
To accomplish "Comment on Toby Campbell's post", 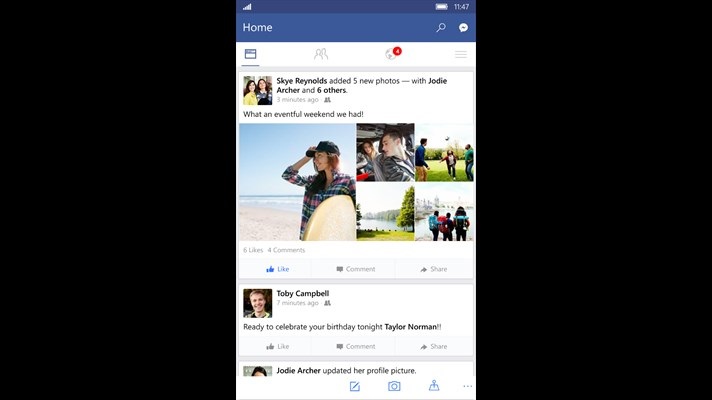I will tap(356, 346).
